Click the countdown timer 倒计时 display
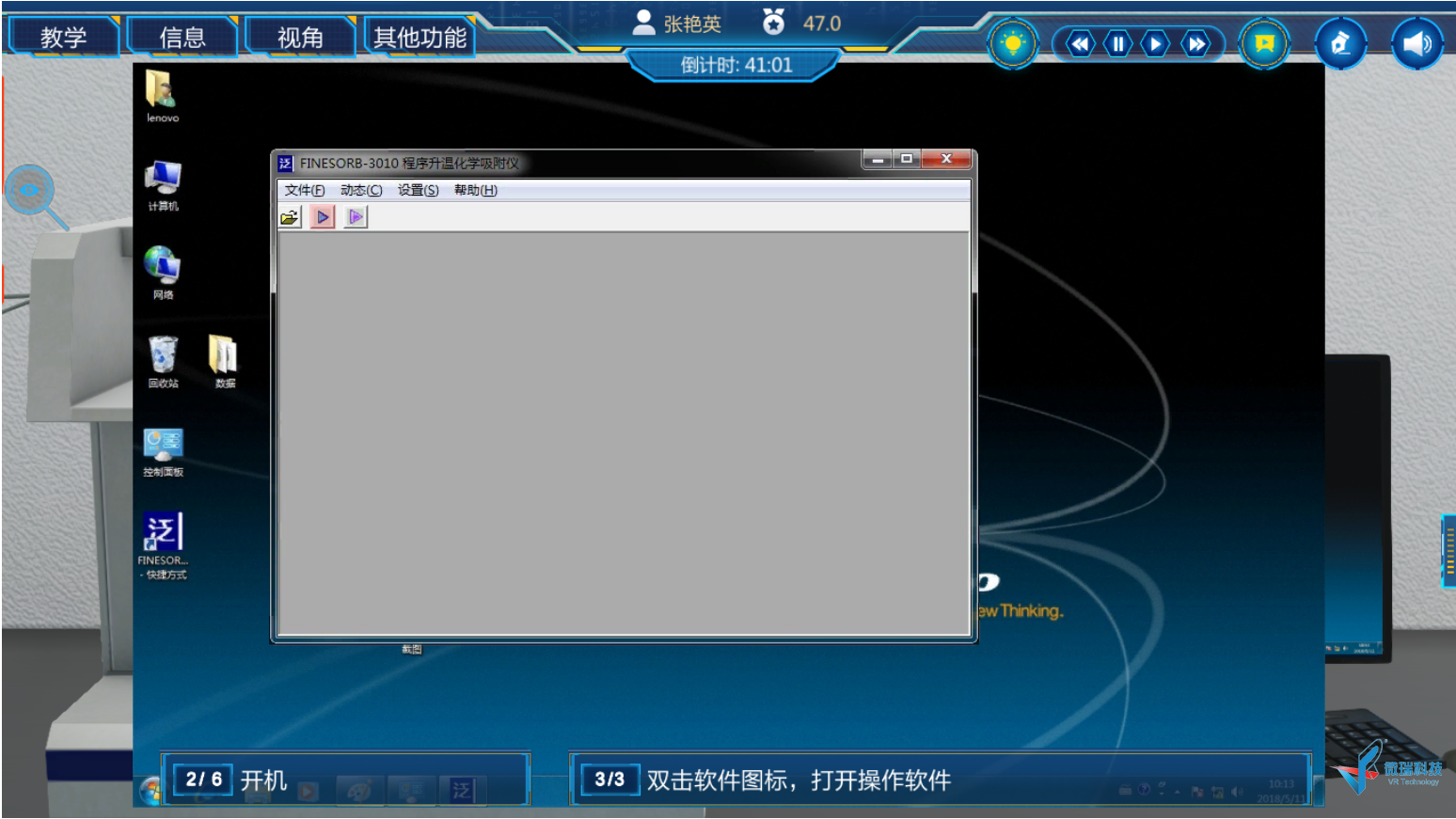 [x=736, y=65]
